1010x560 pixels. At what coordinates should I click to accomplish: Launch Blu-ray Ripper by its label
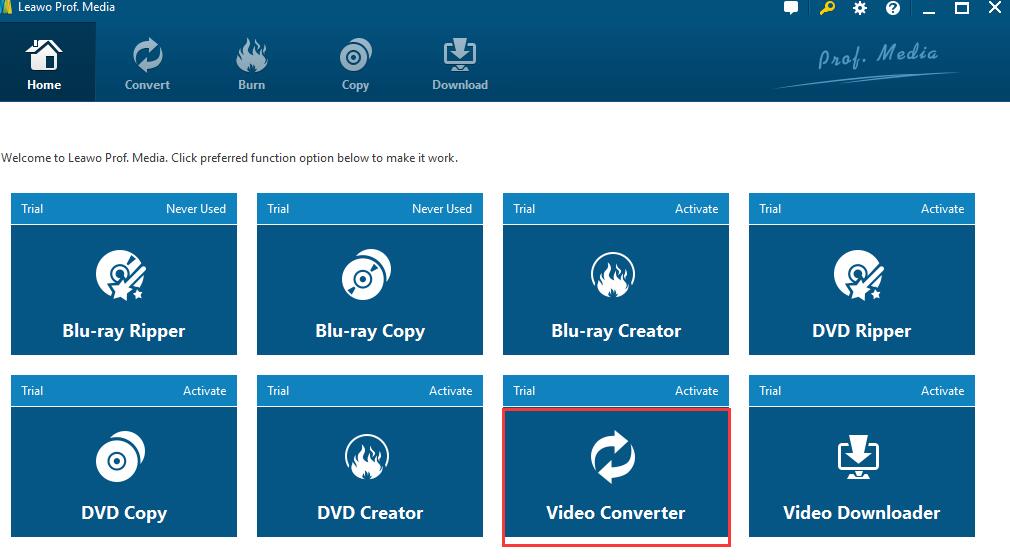click(124, 331)
